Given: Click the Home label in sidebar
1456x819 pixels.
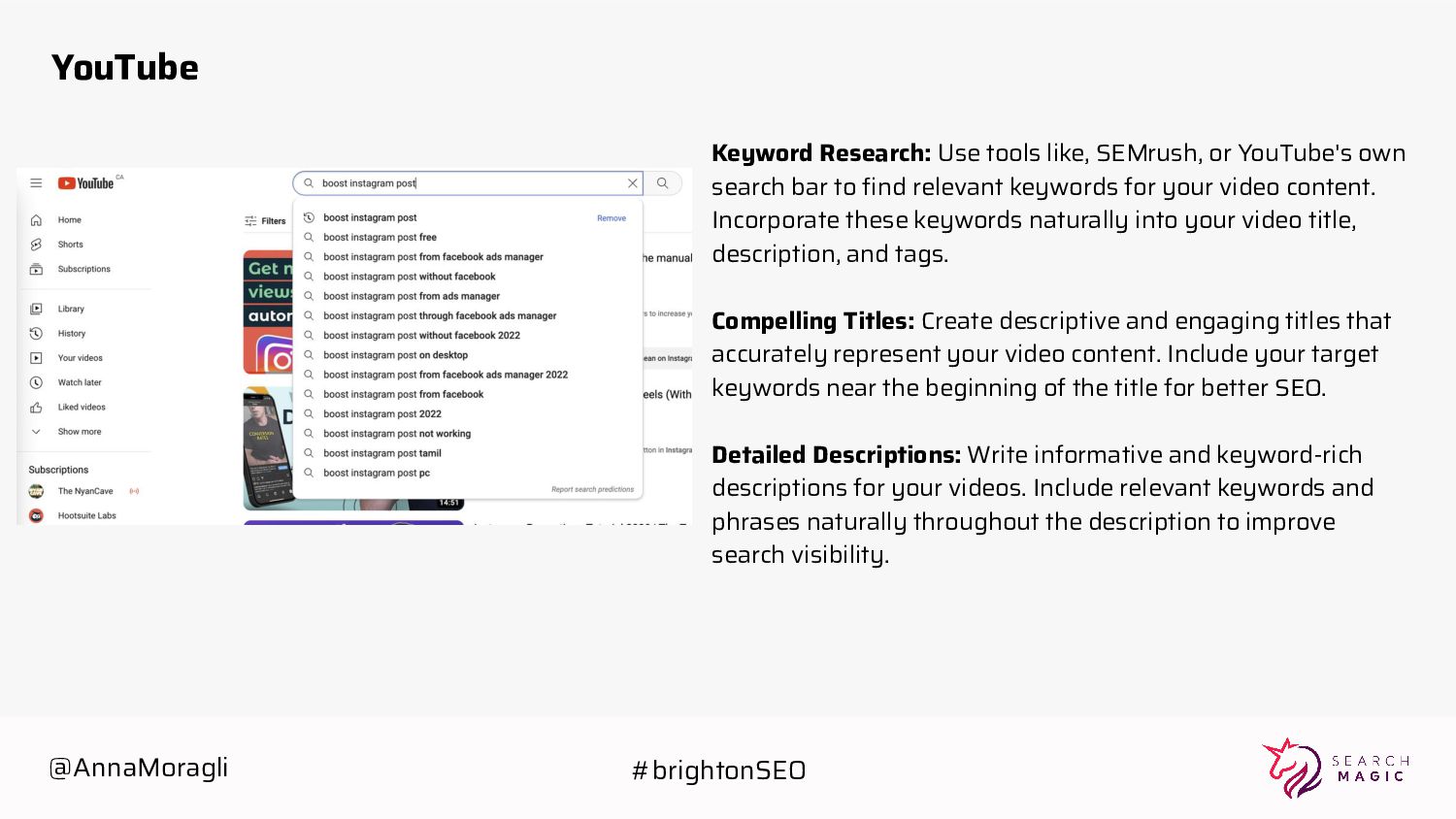Looking at the screenshot, I should click(69, 220).
